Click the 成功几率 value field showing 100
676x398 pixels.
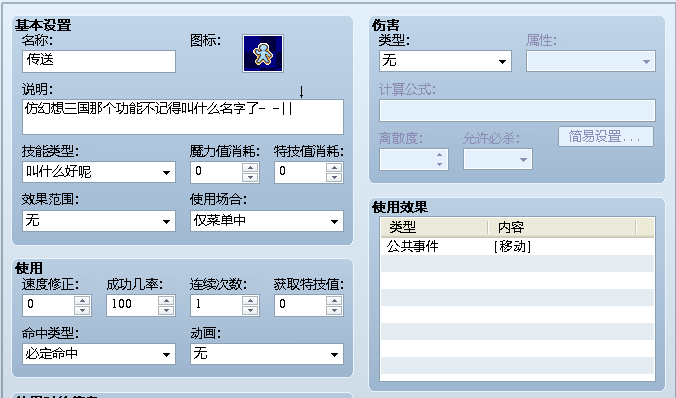click(132, 305)
